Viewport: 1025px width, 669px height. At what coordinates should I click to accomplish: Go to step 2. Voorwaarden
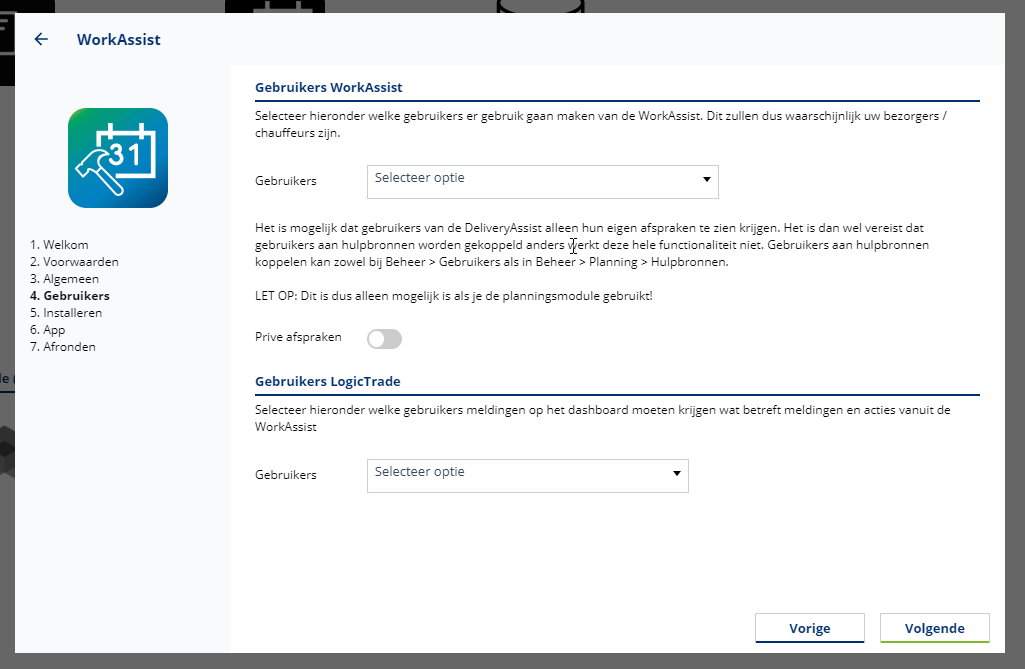[74, 262]
